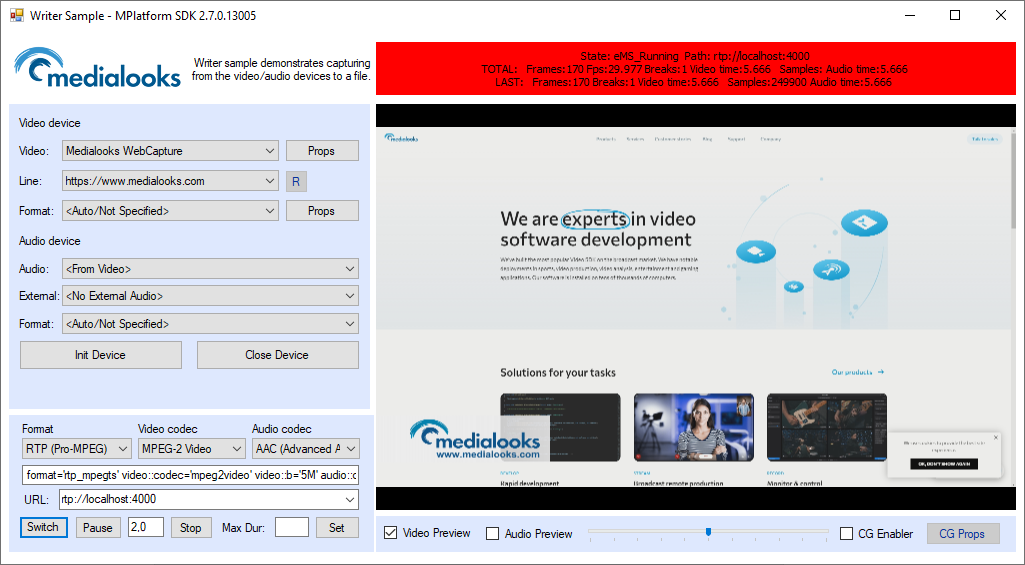
Task: Click the encoder config string text field
Action: [190, 475]
